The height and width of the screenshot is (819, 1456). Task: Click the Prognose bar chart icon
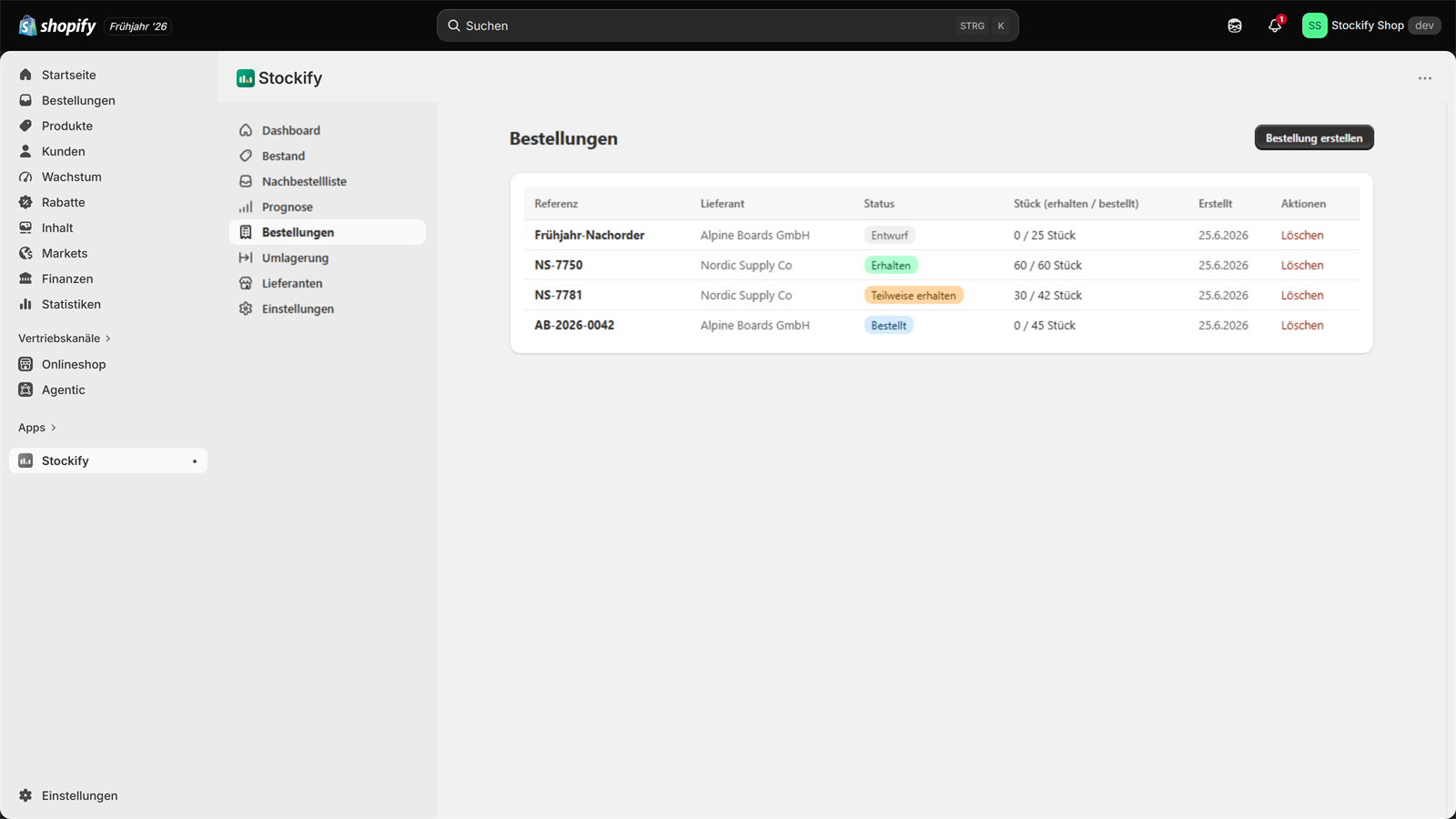246,207
